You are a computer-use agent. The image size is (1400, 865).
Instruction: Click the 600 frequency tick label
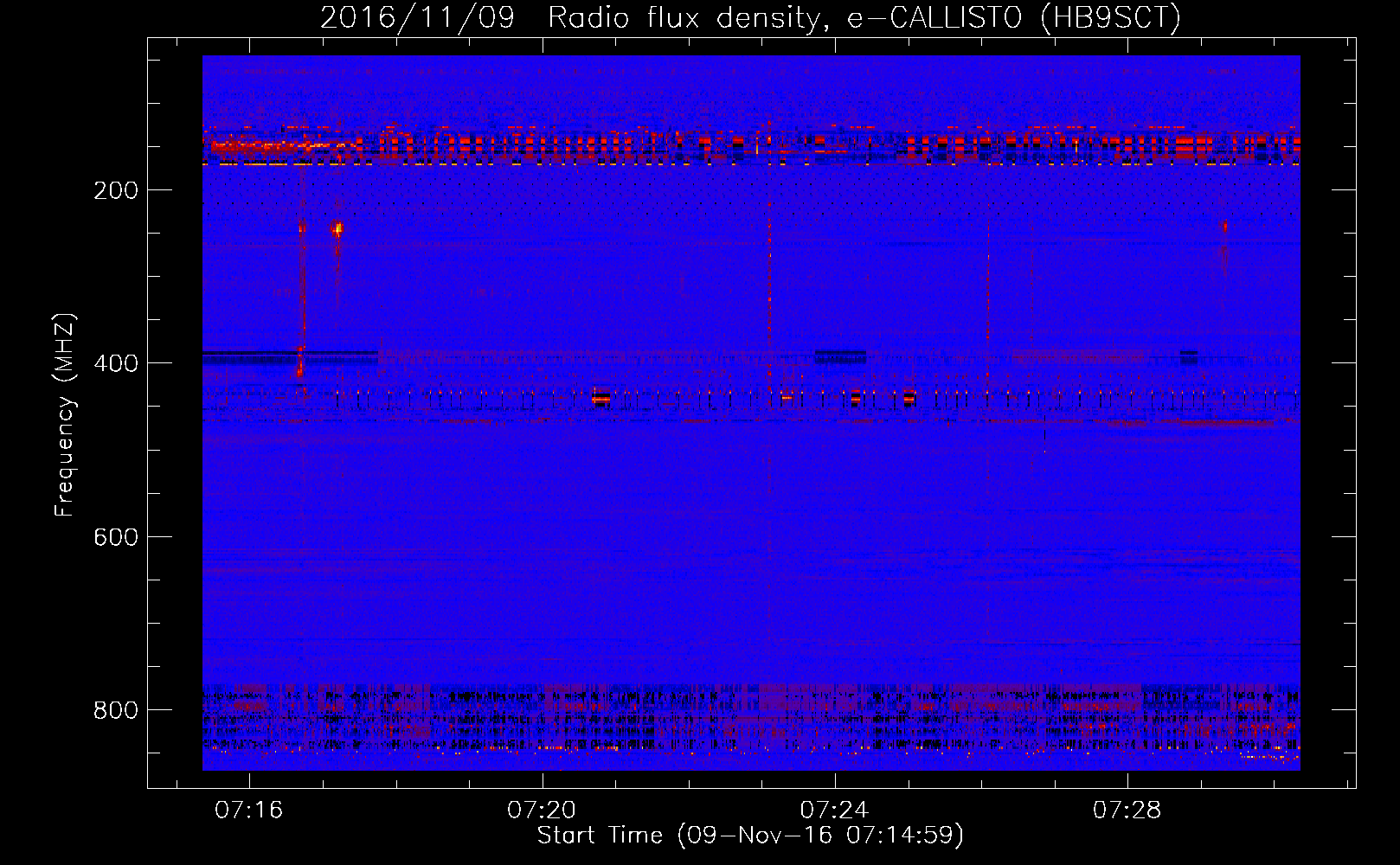pos(116,537)
